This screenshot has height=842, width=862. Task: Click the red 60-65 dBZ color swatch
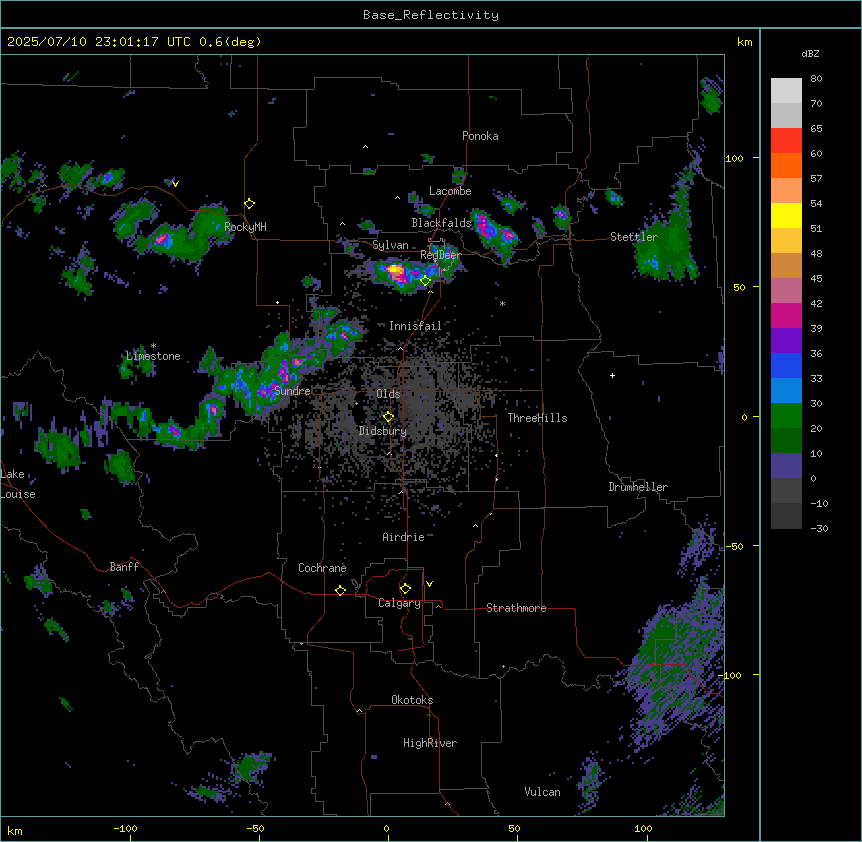pyautogui.click(x=786, y=141)
